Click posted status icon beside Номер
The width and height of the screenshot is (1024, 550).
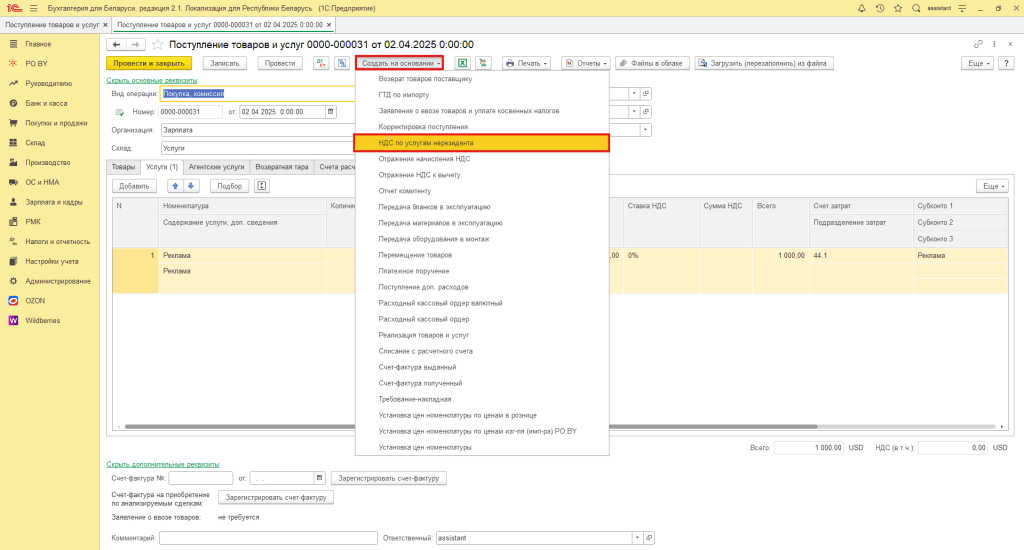120,112
